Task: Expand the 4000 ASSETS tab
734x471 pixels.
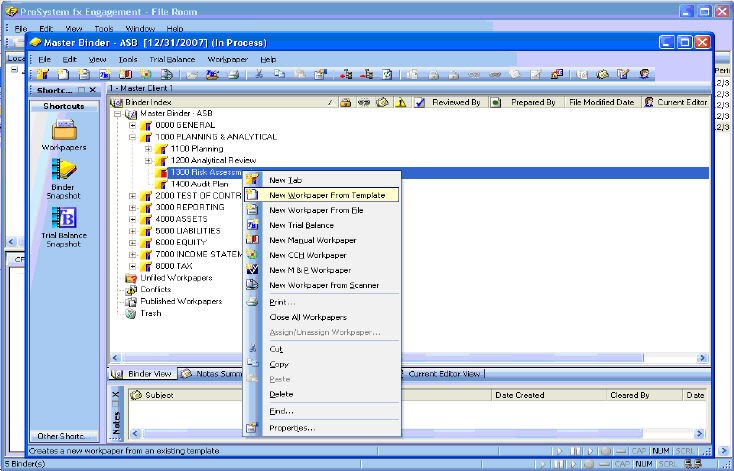Action: click(133, 218)
